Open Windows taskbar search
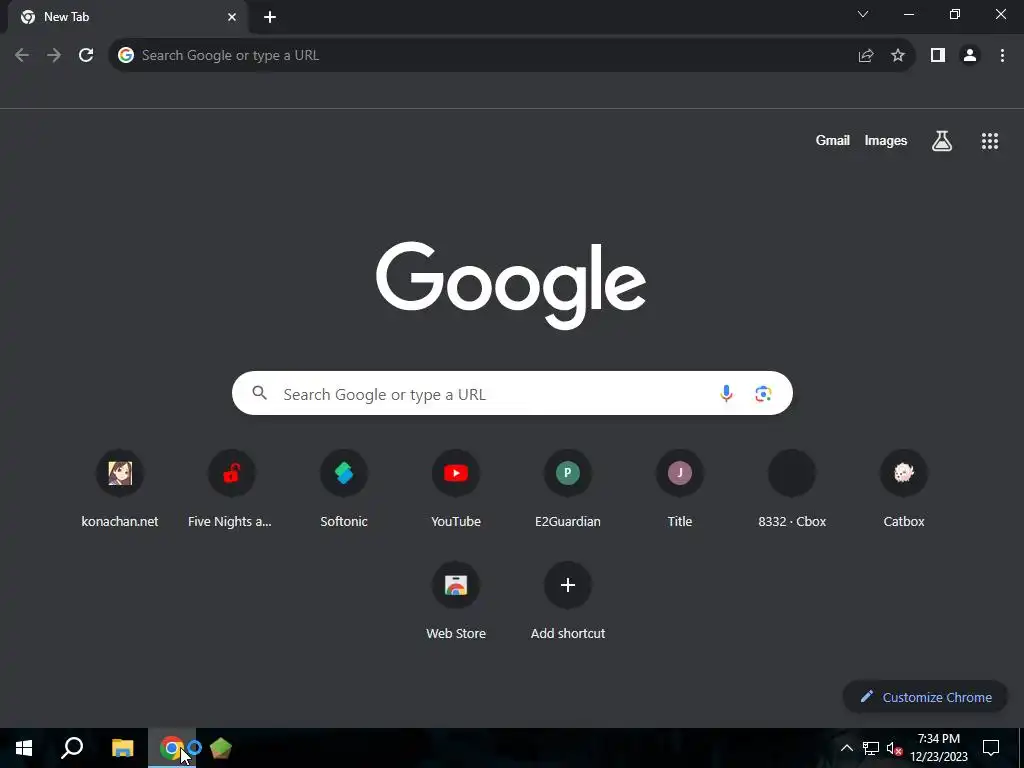Image resolution: width=1024 pixels, height=768 pixels. (x=72, y=748)
